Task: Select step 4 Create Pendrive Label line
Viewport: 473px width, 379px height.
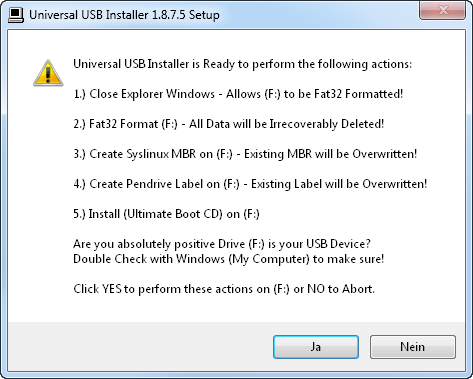Action: tap(250, 184)
